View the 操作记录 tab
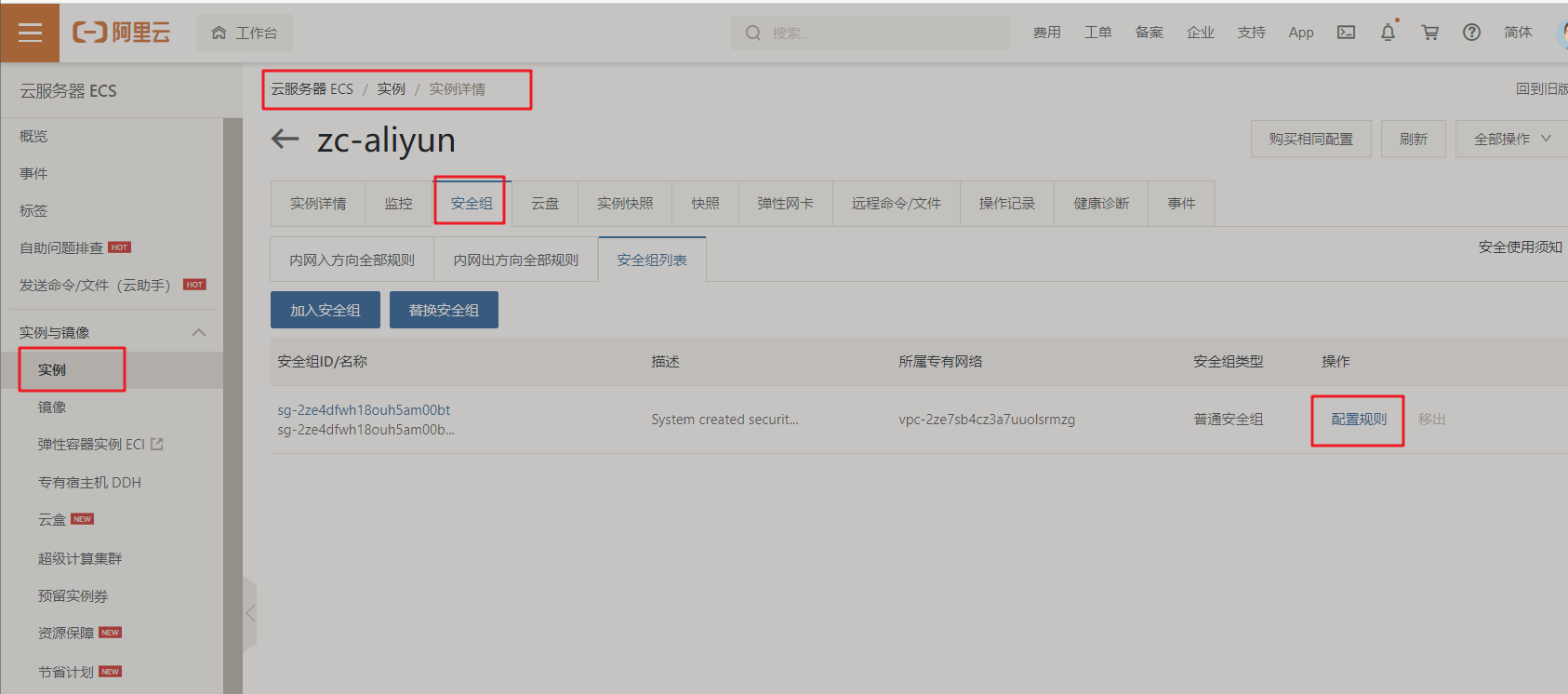This screenshot has height=694, width=1568. coord(1007,204)
